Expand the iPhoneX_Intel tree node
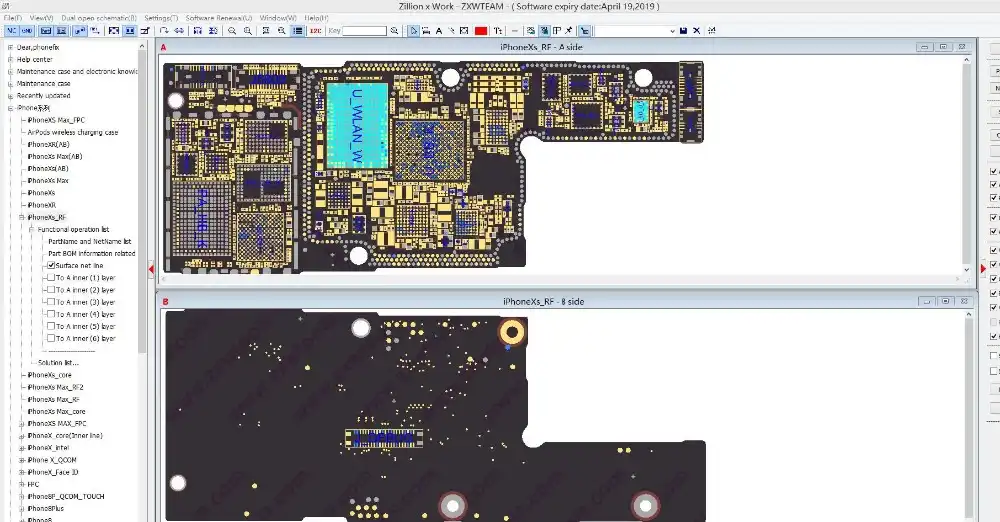The height and width of the screenshot is (522, 1000). pyautogui.click(x=21, y=448)
